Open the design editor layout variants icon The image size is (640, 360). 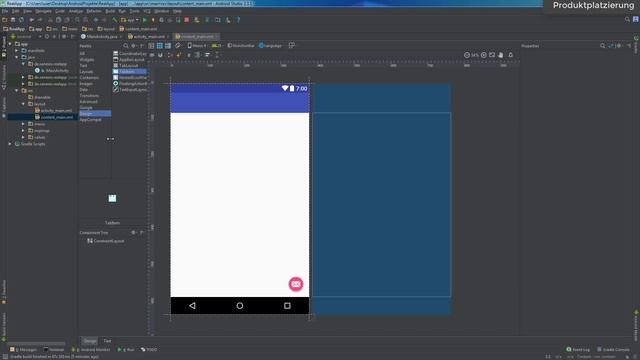click(292, 45)
